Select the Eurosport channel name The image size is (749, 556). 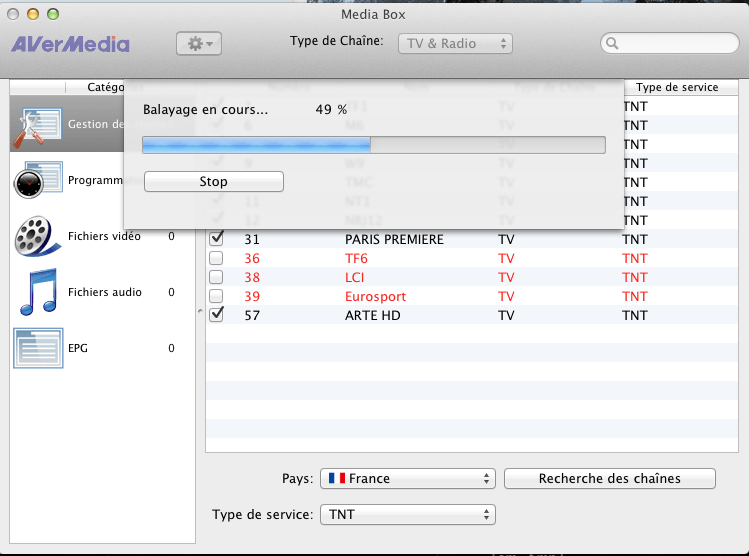(375, 297)
